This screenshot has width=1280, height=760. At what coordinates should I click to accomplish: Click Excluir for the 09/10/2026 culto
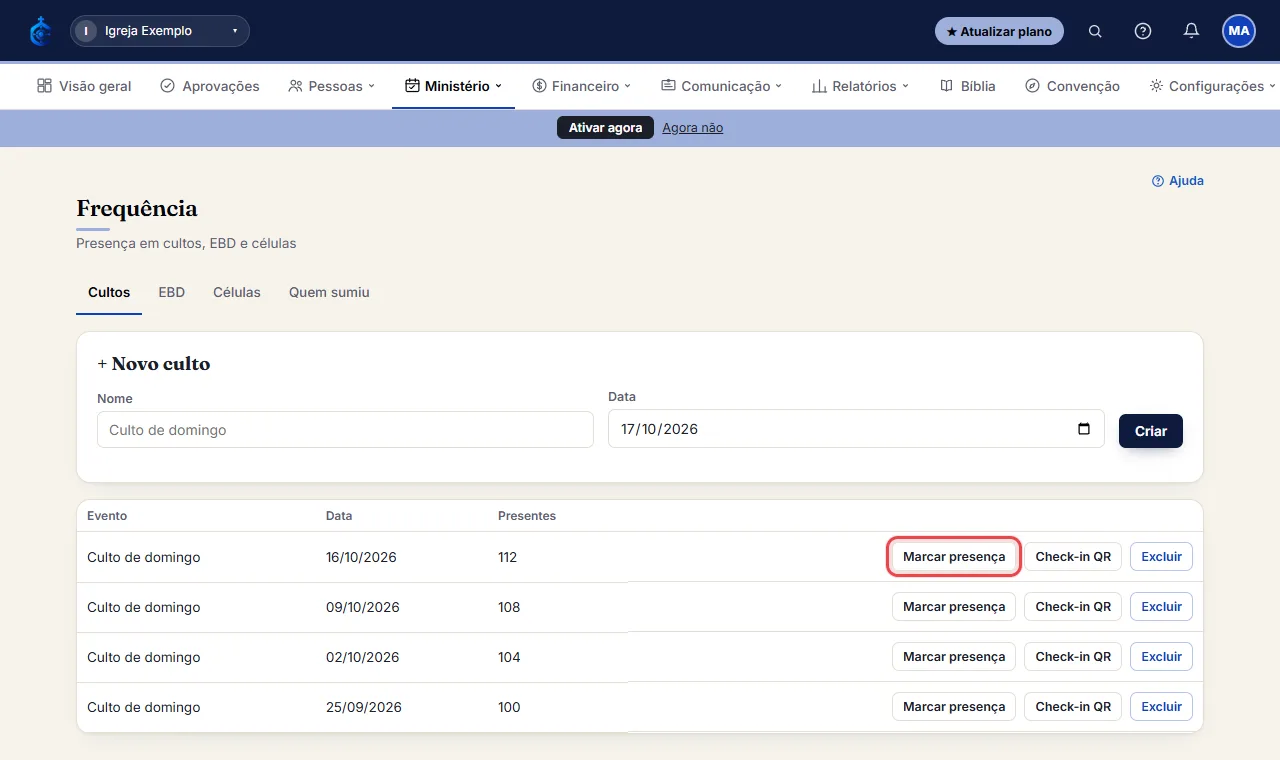coord(1161,607)
